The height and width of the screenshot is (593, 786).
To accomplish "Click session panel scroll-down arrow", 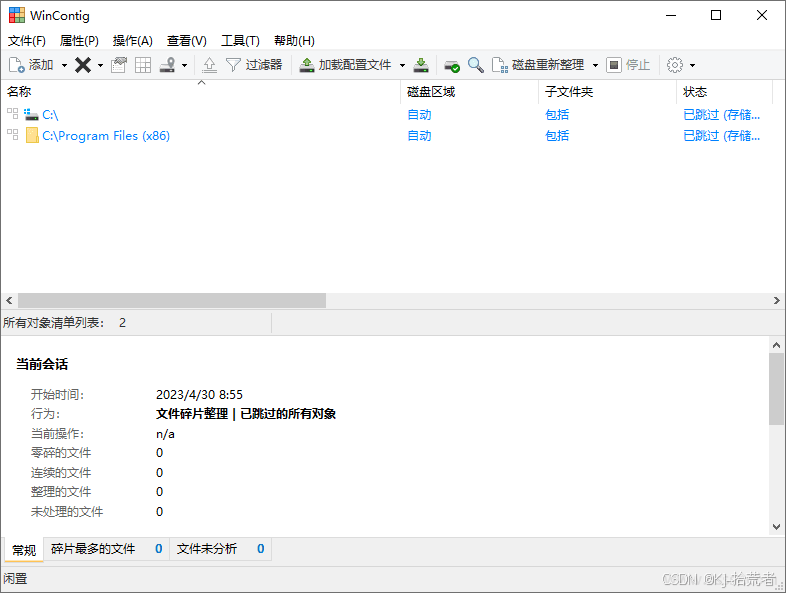I will [776, 527].
